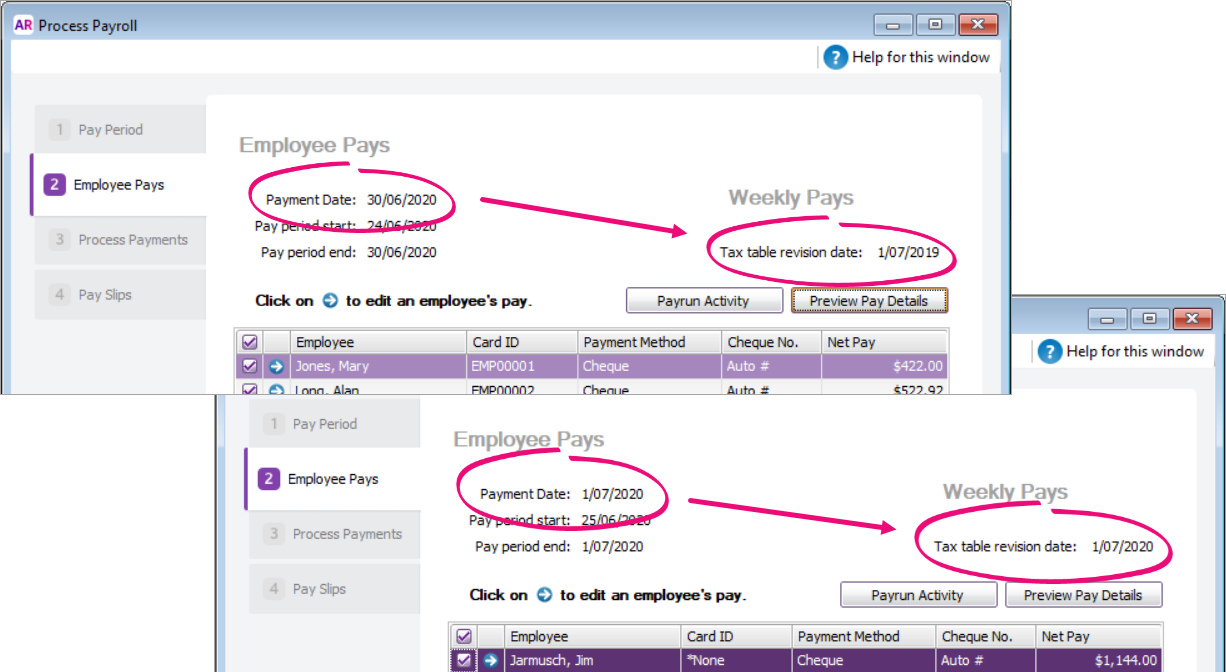The height and width of the screenshot is (672, 1226).
Task: Minimize the Process Payroll window
Action: click(893, 25)
